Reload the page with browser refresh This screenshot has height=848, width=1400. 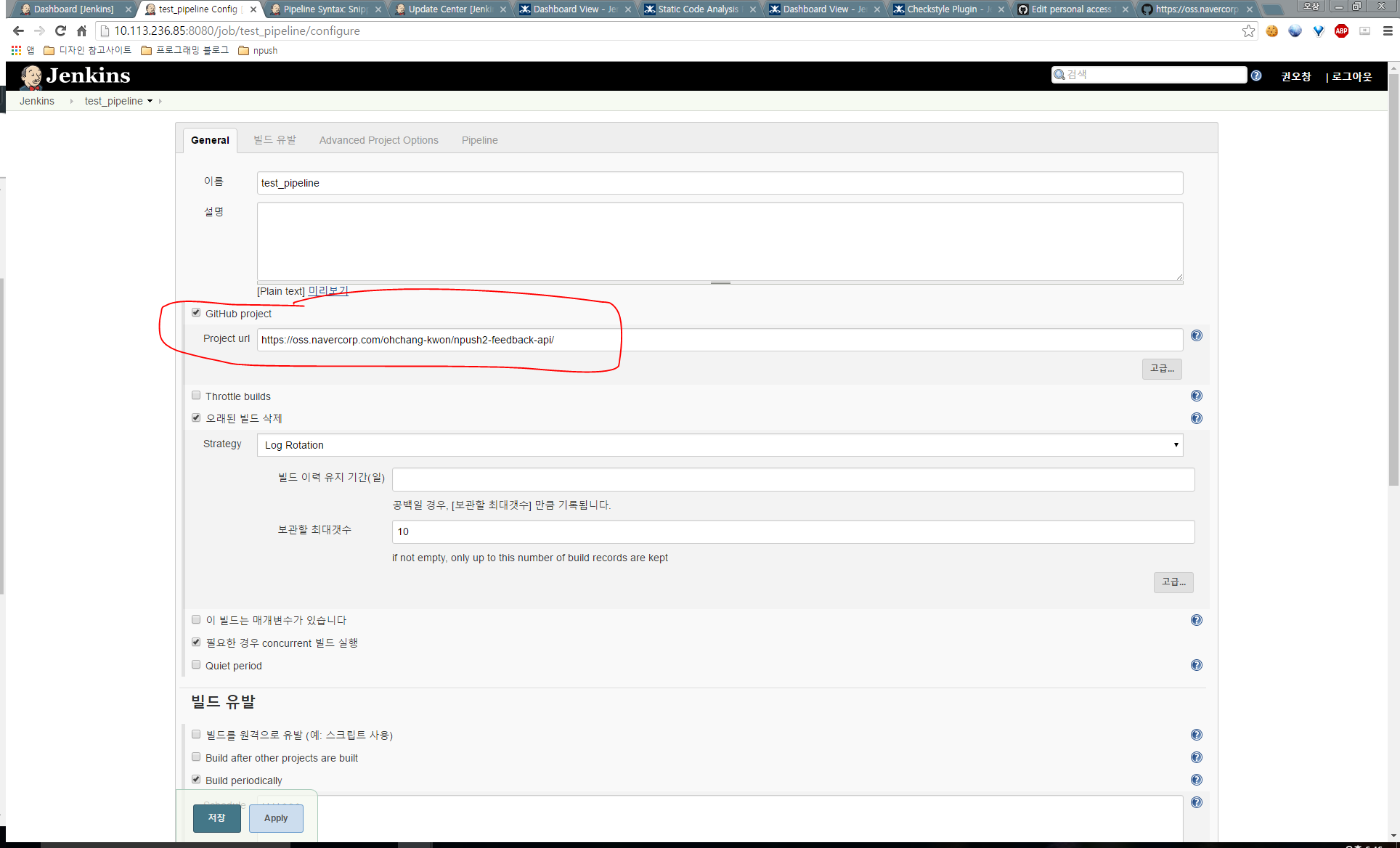pyautogui.click(x=61, y=30)
